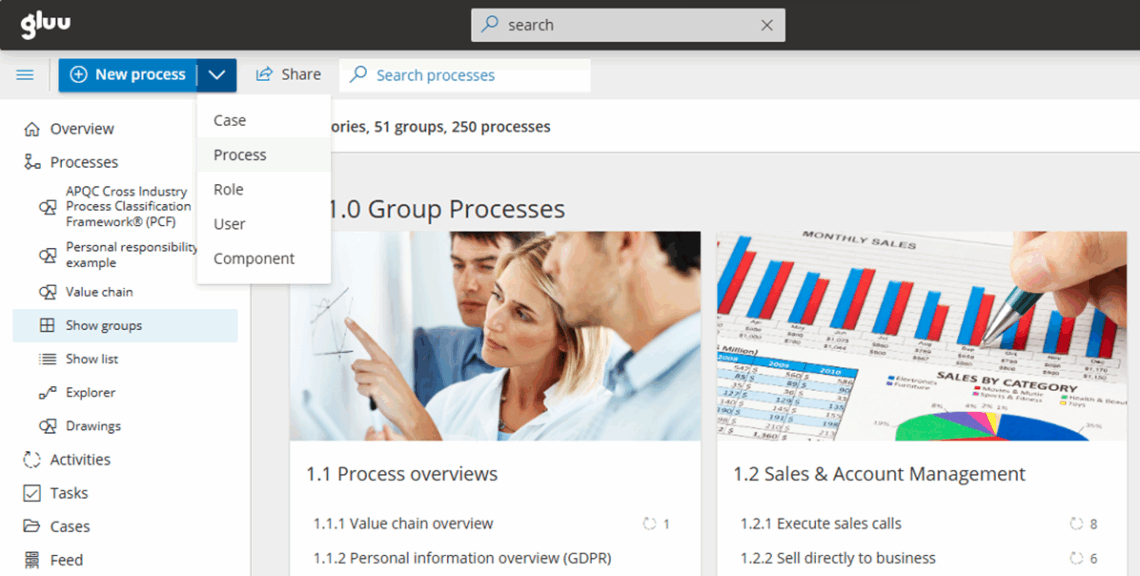Screen dimensions: 1140x576
Task: Clear the top search with X icon
Action: [766, 25]
